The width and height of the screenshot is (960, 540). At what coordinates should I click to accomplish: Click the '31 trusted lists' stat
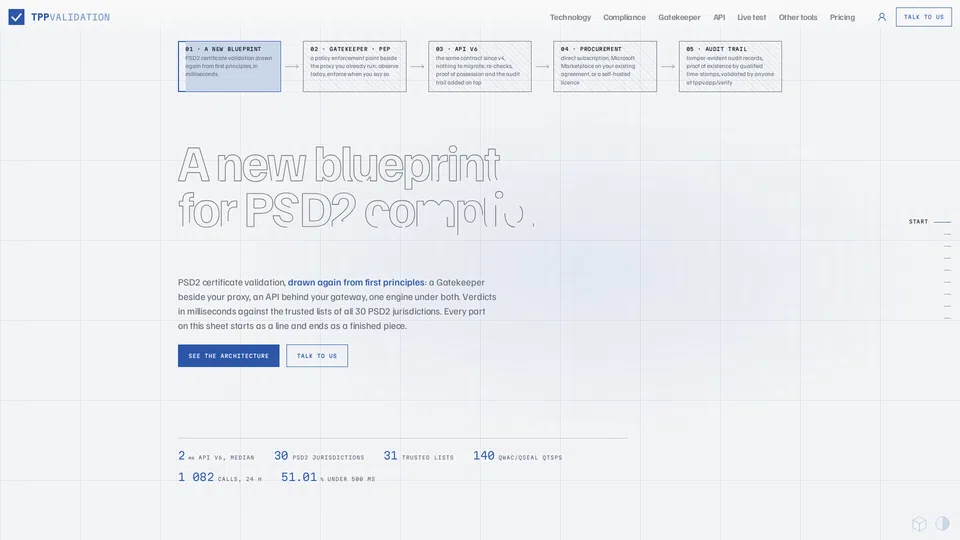click(419, 456)
